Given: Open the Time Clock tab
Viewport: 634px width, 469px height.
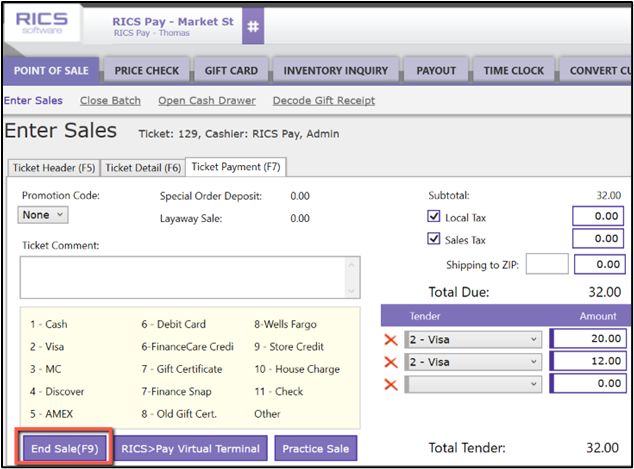Looking at the screenshot, I should tap(514, 70).
